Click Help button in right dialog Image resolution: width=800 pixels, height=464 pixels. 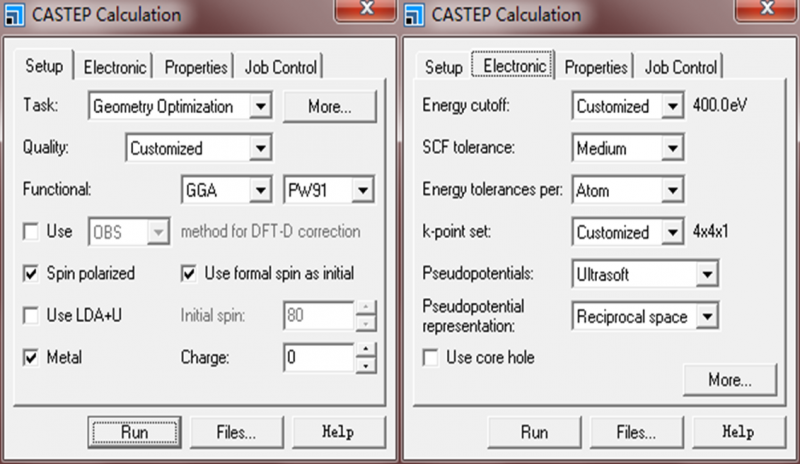(738, 432)
